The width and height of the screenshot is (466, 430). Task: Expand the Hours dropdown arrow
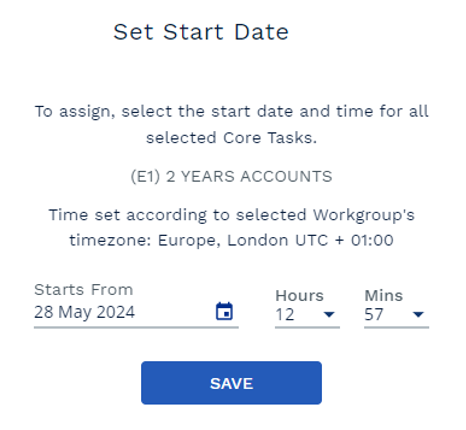point(329,314)
